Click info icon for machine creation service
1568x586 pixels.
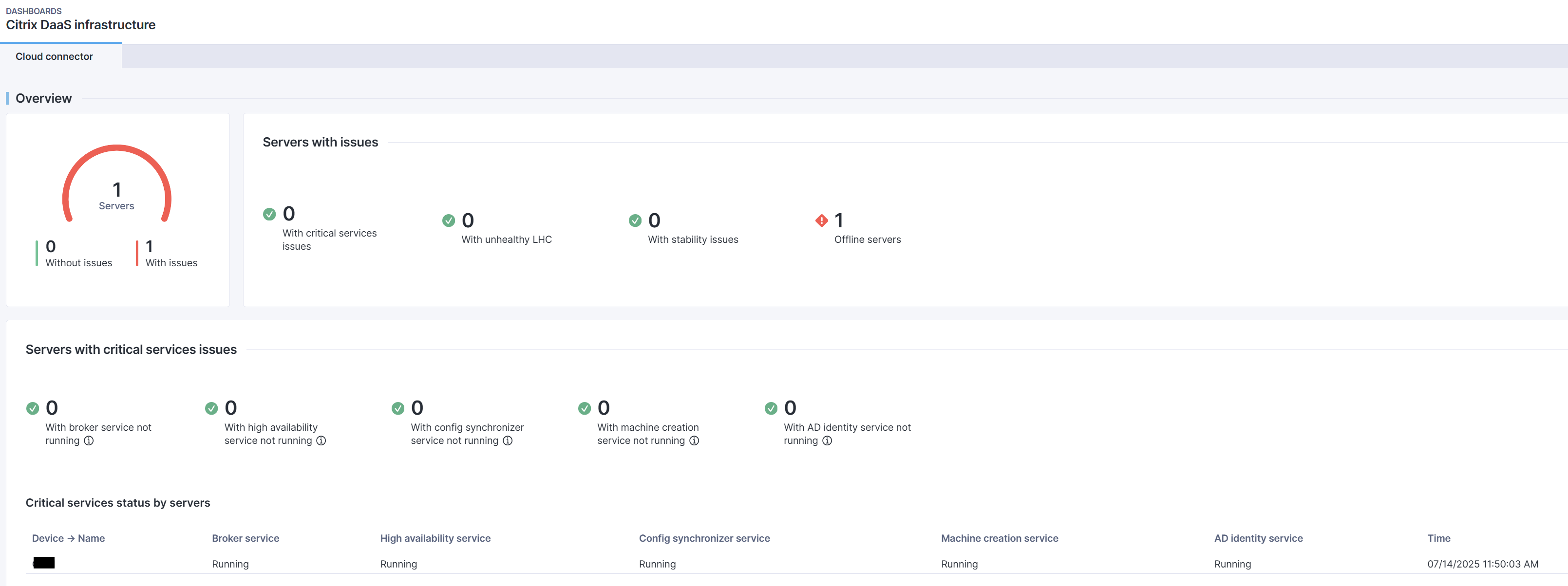(x=694, y=440)
